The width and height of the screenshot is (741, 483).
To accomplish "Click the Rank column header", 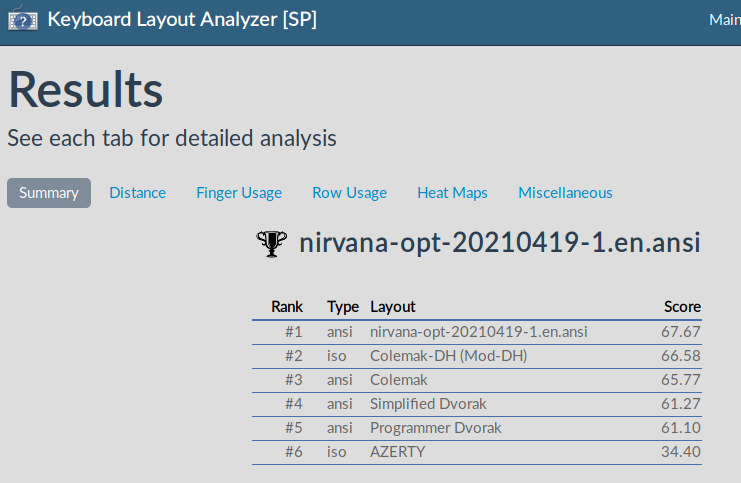I will coord(287,307).
